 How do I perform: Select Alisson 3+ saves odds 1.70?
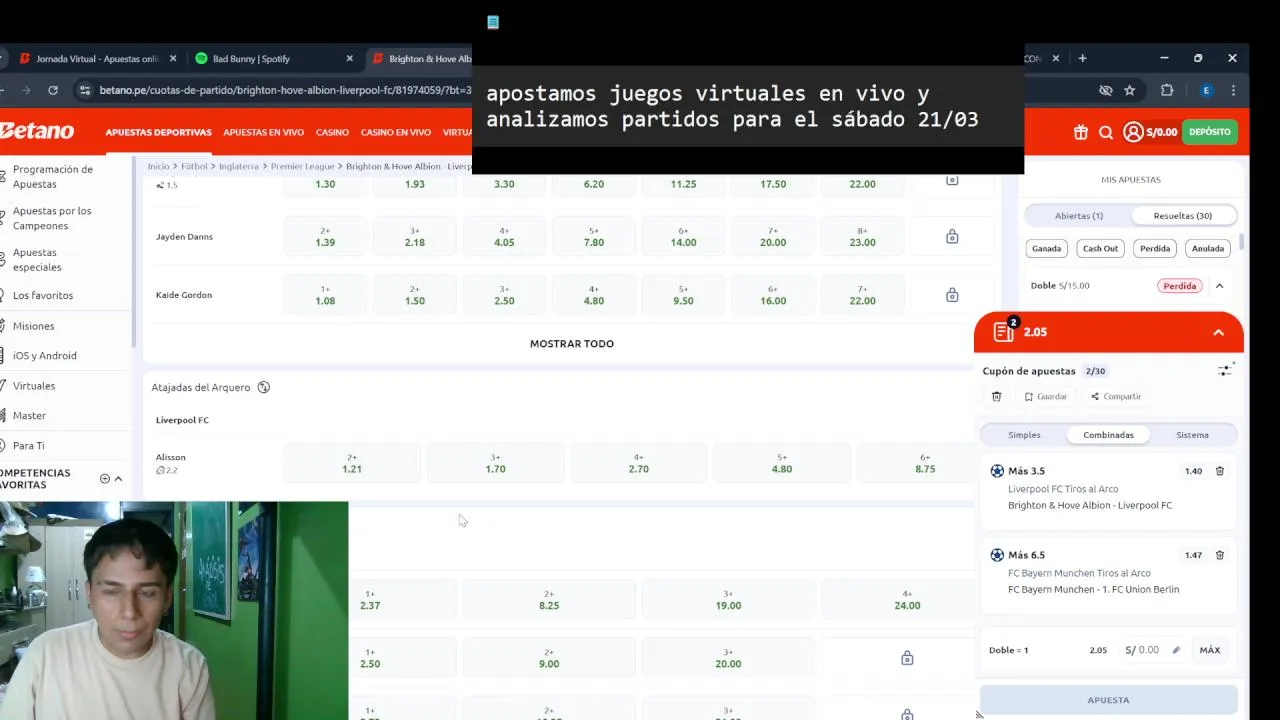(x=495, y=463)
